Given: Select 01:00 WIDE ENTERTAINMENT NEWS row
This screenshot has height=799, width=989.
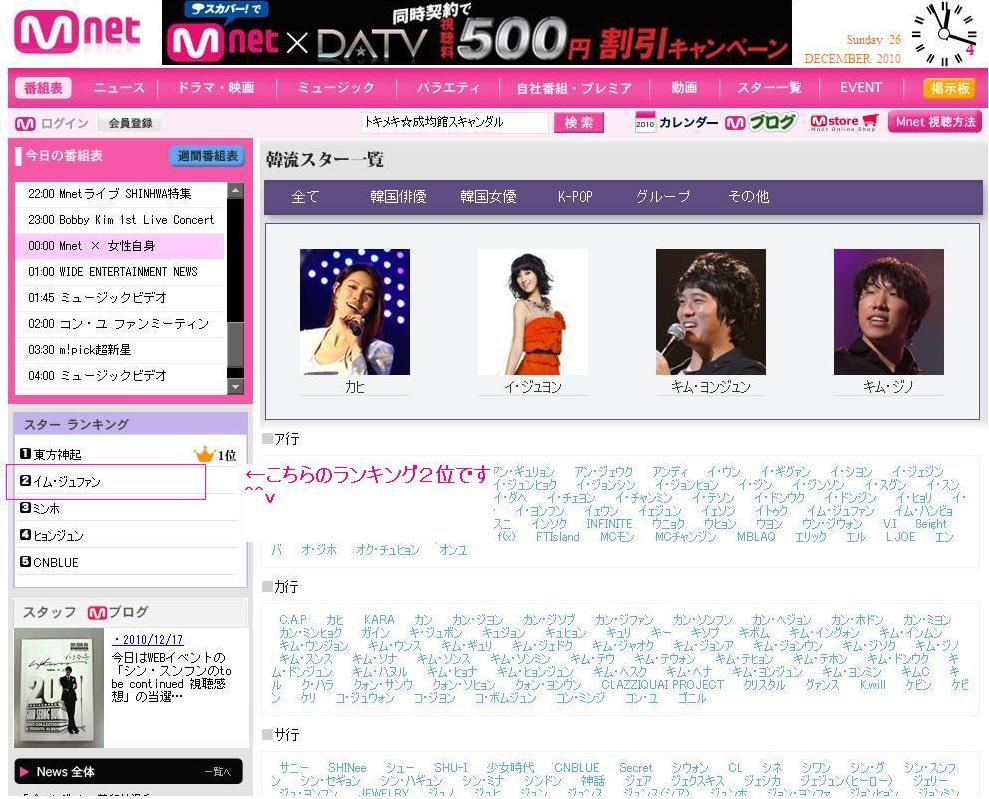Looking at the screenshot, I should (120, 272).
